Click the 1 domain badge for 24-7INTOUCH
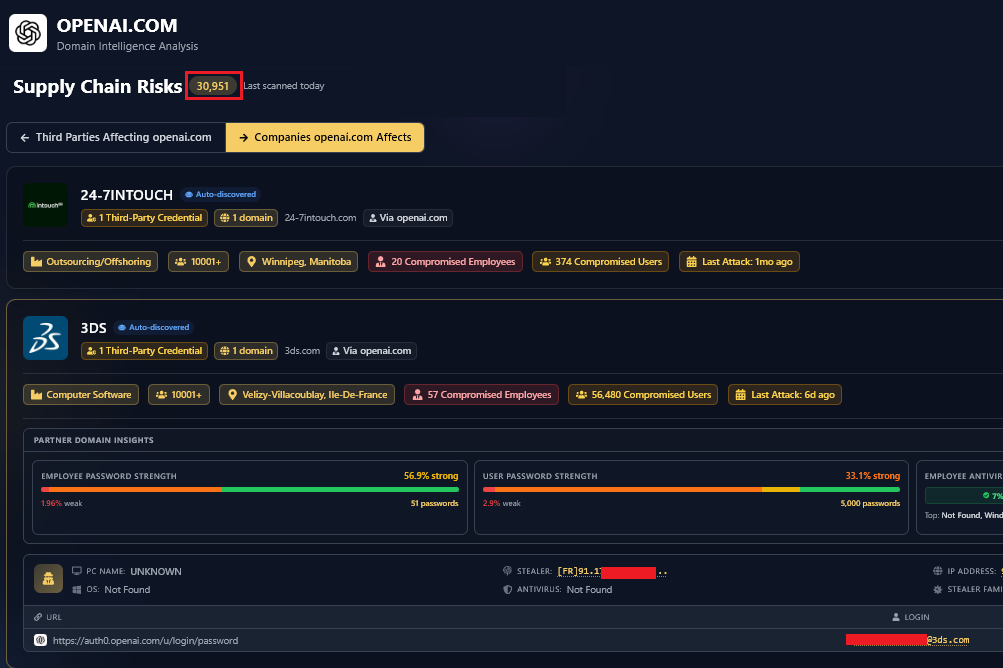The image size is (1003, 668). pyautogui.click(x=246, y=218)
